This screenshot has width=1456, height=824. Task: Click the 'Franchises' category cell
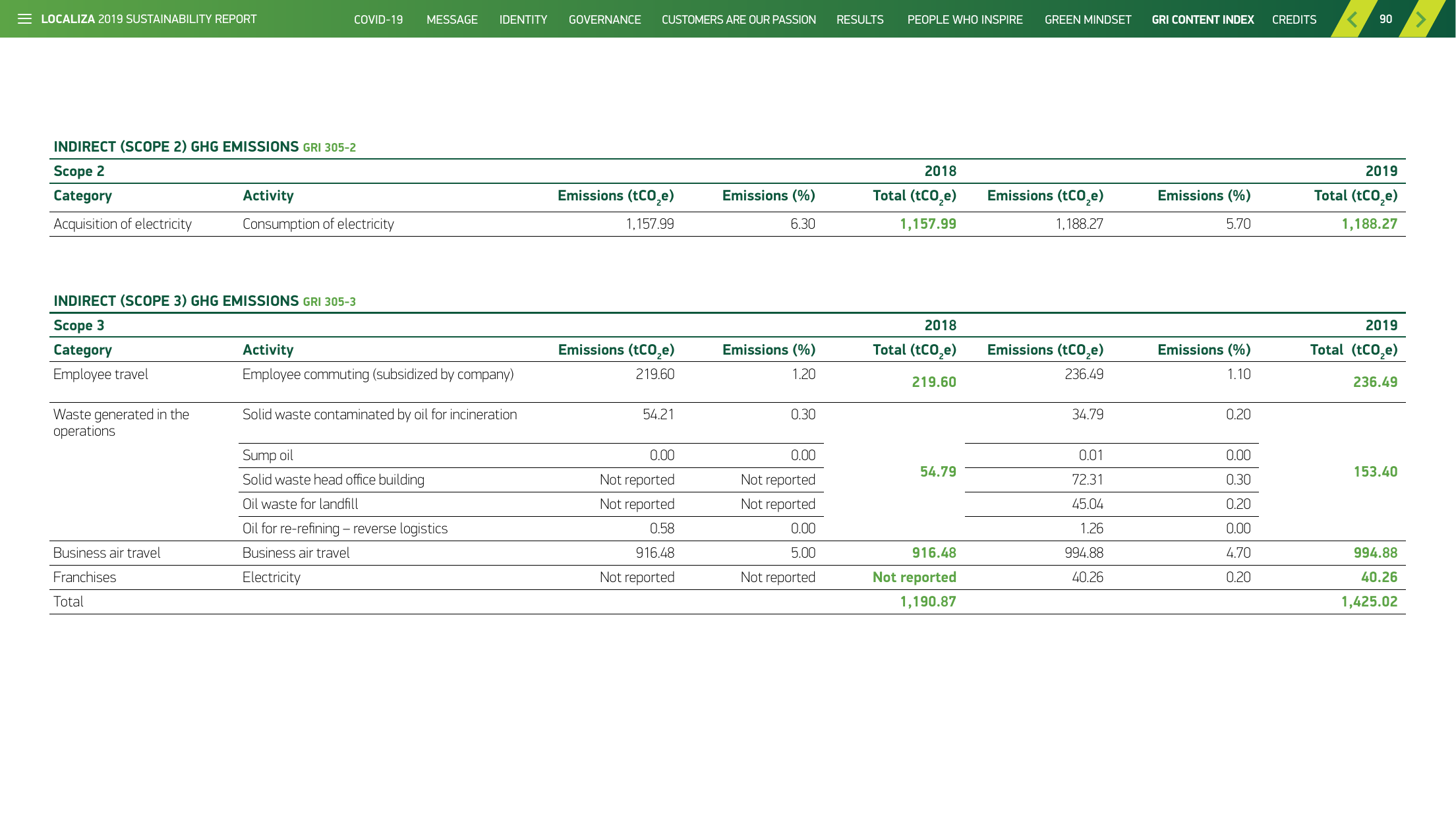[84, 577]
